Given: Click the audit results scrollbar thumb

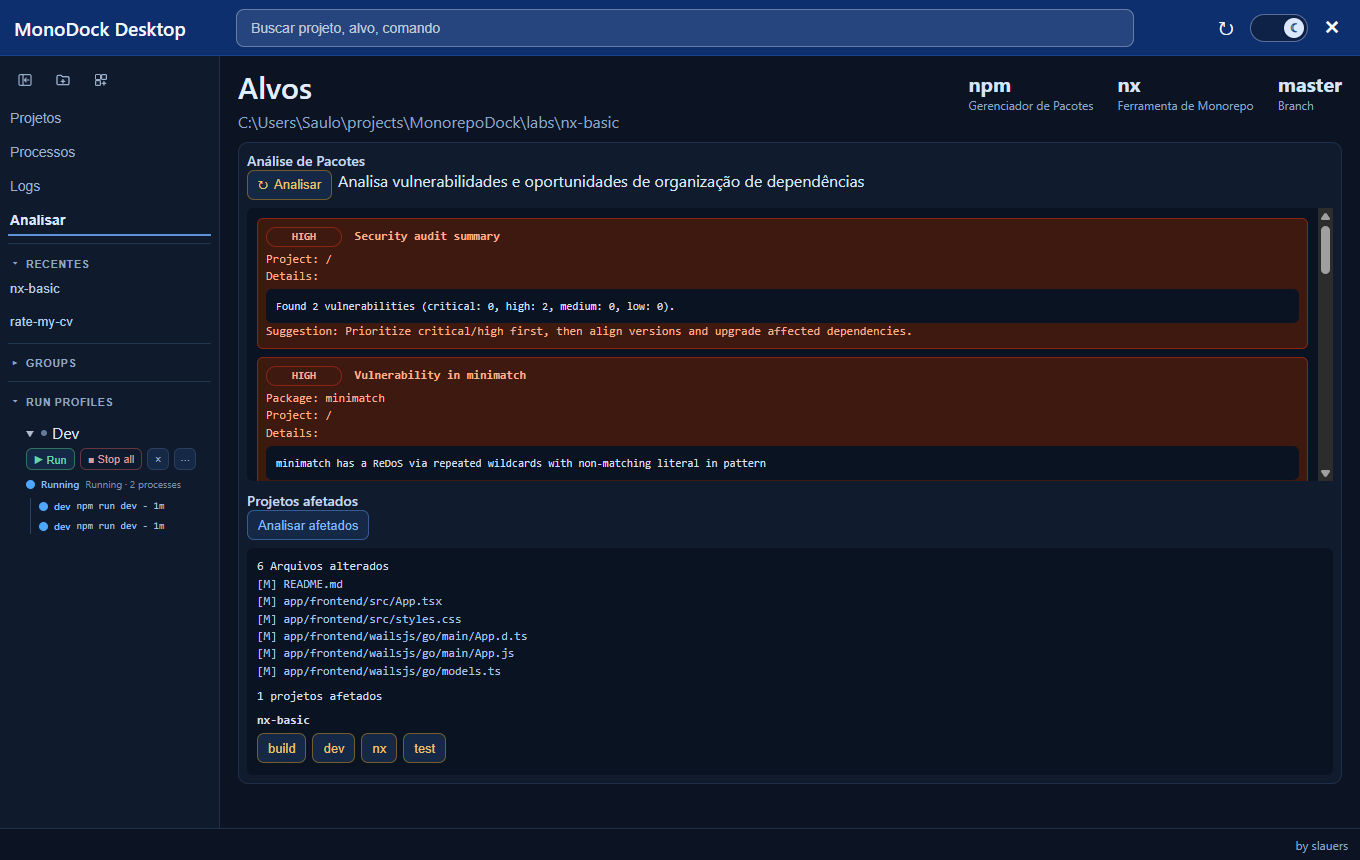Looking at the screenshot, I should pyautogui.click(x=1326, y=249).
